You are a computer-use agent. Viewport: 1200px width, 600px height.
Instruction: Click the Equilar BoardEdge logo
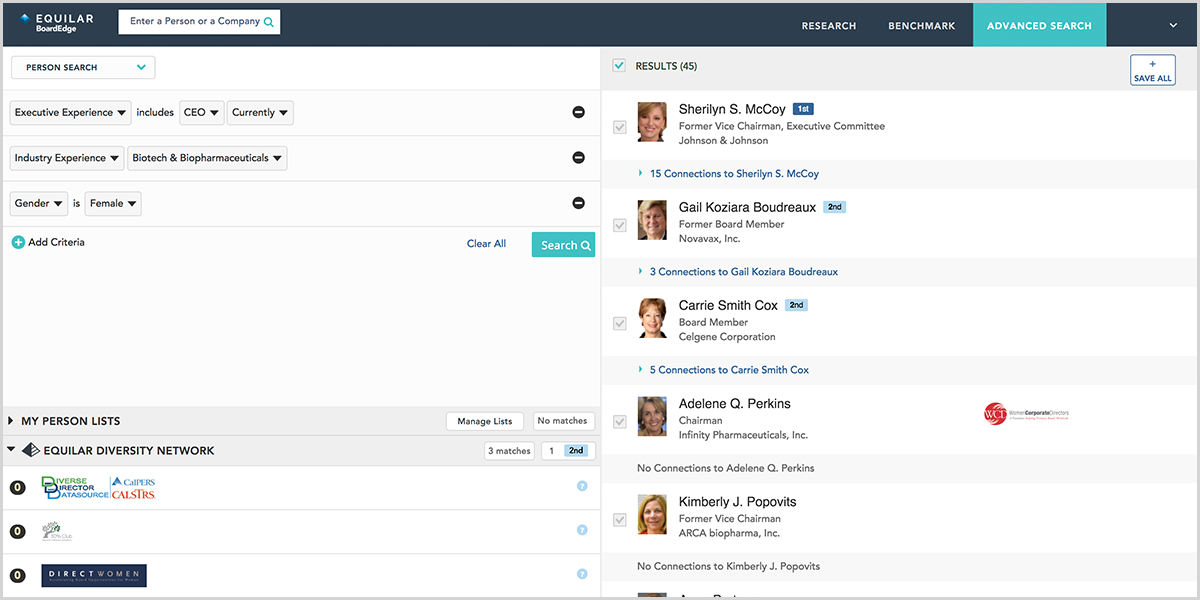point(59,22)
